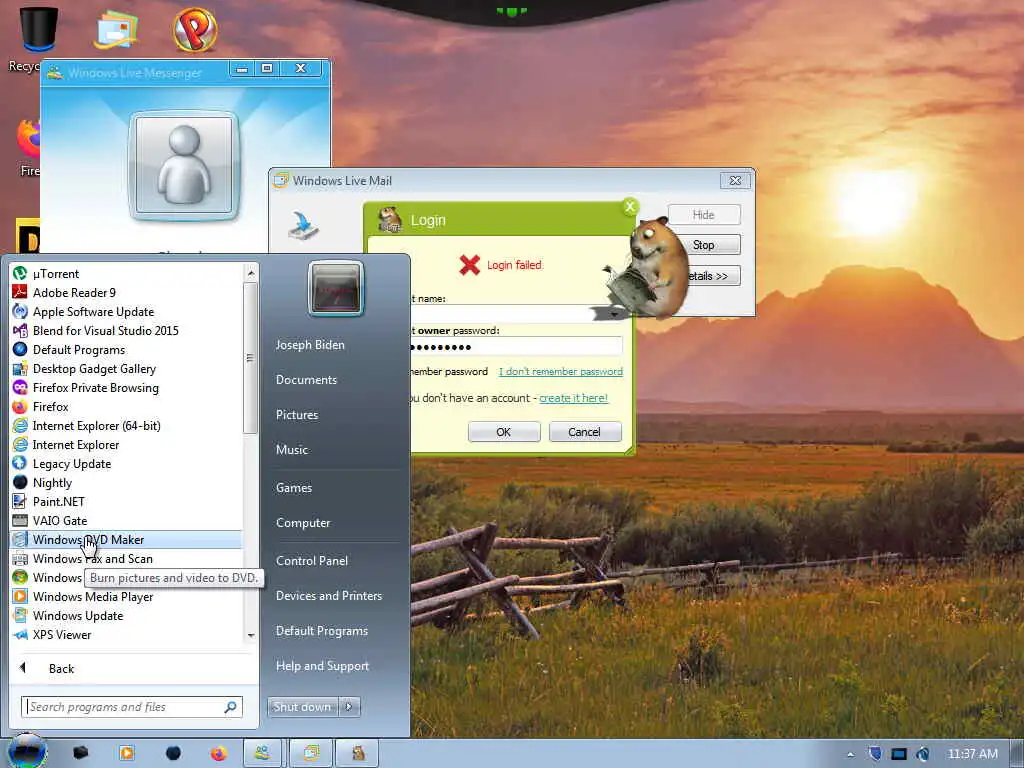Click the Shut down button
Viewport: 1024px width, 768px height.
(302, 707)
